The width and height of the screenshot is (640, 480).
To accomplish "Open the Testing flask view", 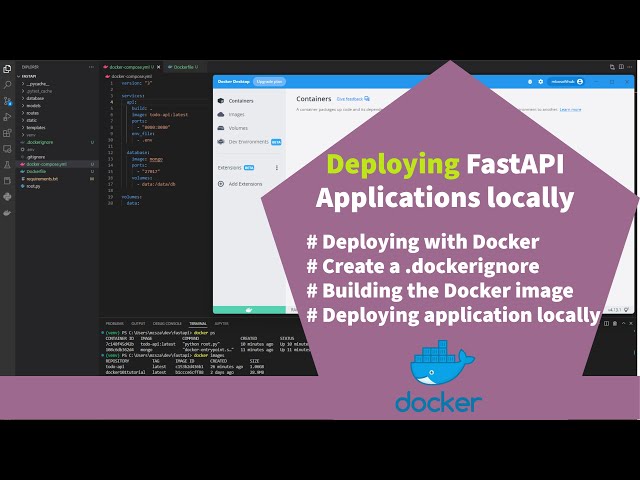I will pos(7,165).
